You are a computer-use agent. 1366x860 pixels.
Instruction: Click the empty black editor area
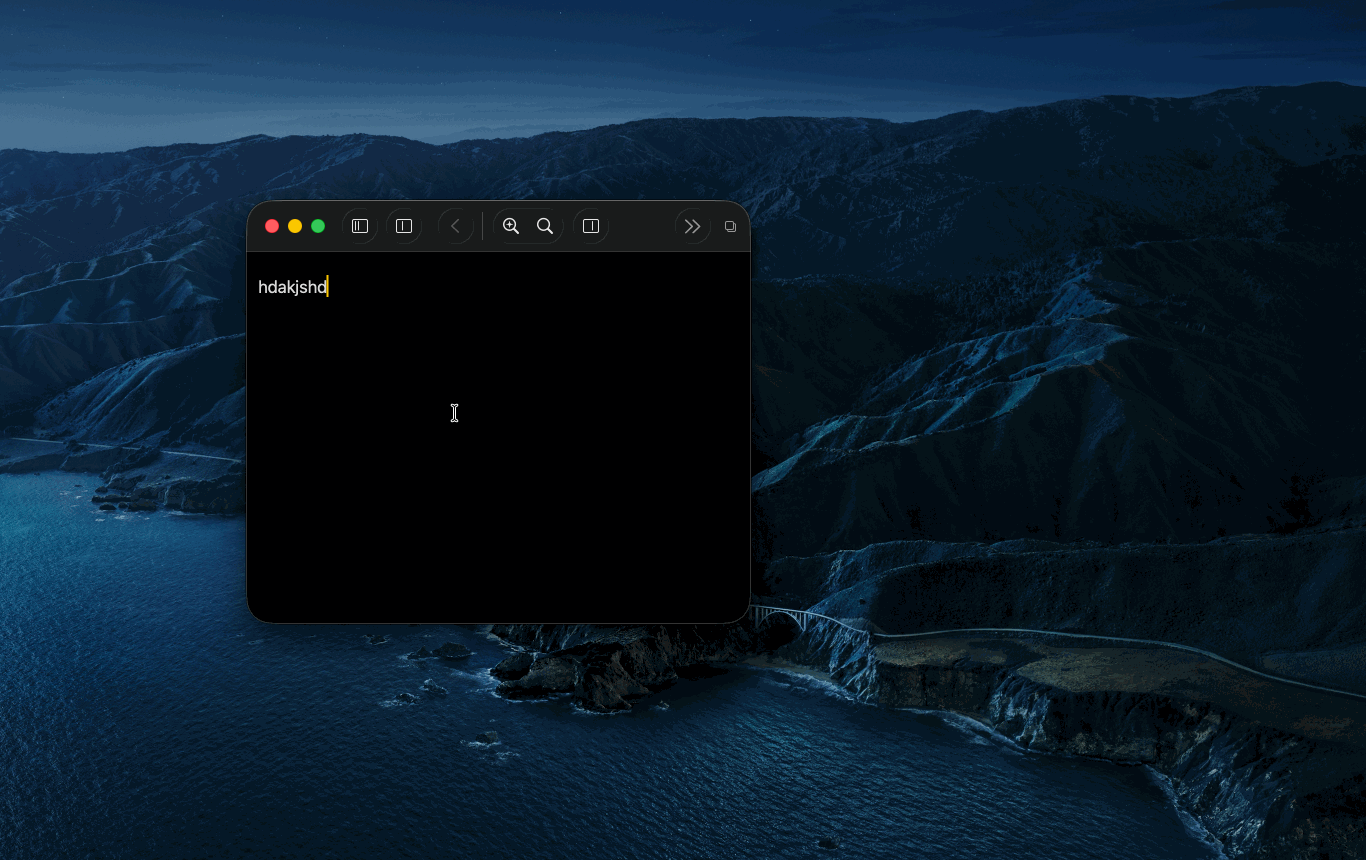point(500,480)
